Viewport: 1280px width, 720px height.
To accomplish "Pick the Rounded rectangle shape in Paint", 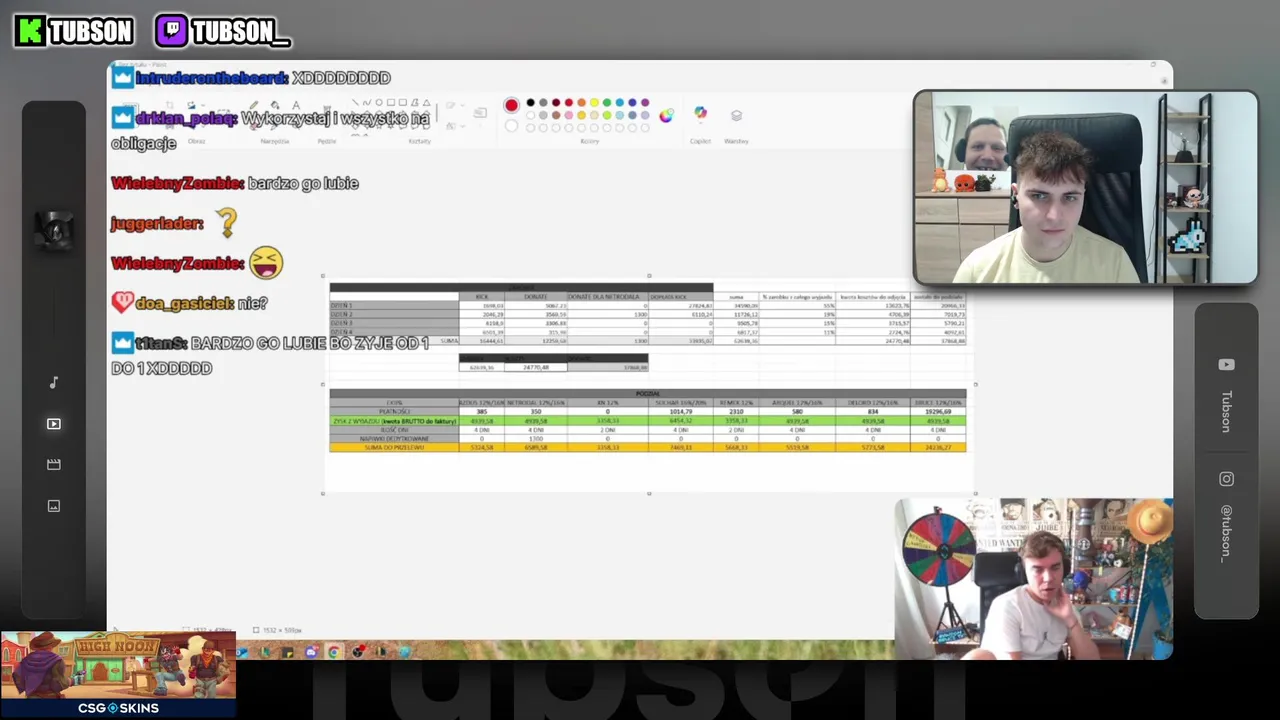I will 402,102.
